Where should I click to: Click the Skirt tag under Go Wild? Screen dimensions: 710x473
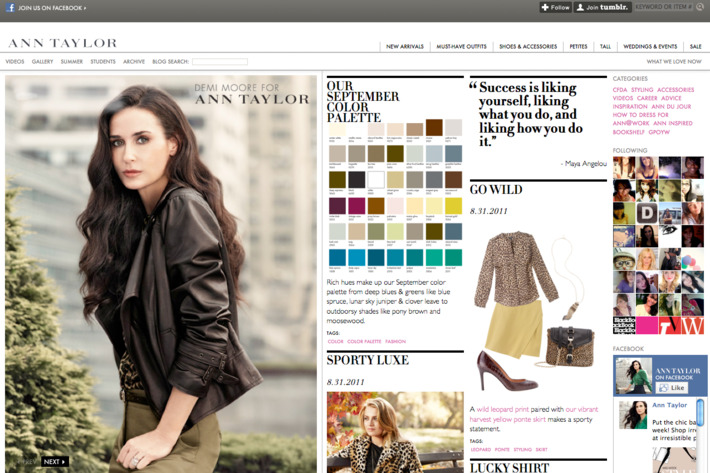click(542, 449)
